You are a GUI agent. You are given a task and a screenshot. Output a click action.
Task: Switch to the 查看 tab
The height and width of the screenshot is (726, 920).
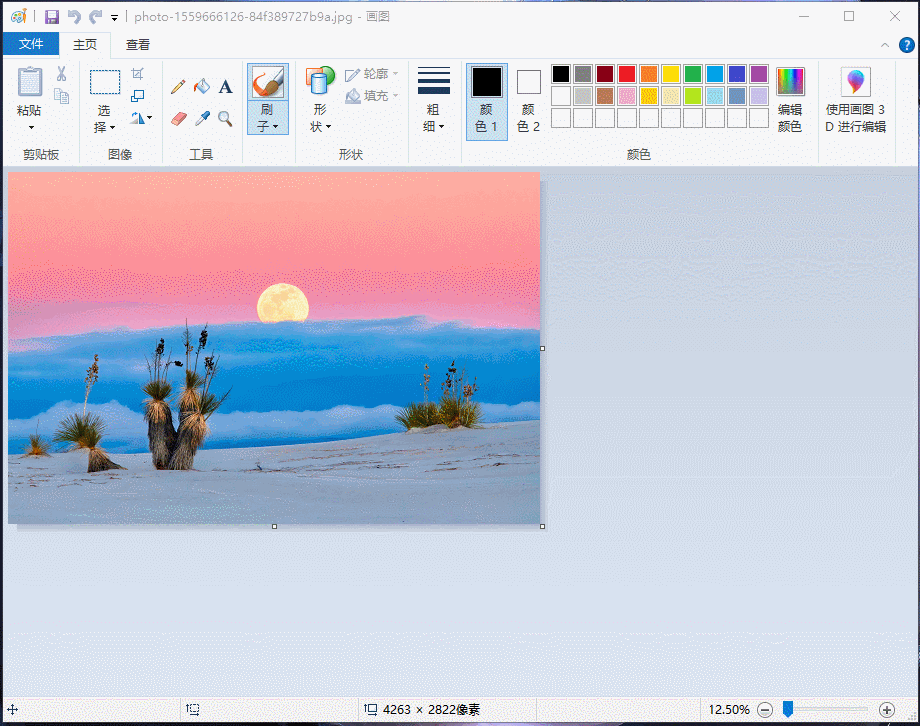pos(138,44)
